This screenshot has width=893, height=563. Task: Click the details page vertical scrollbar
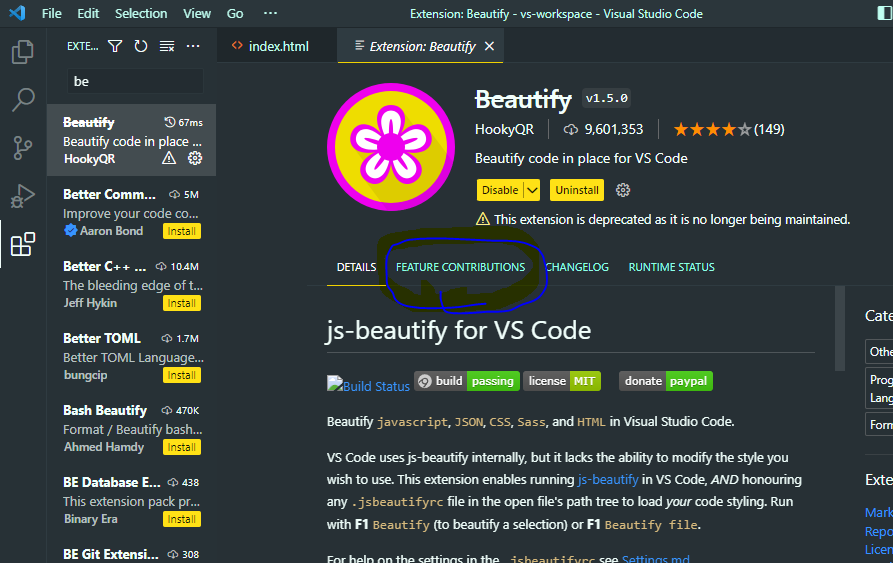[x=840, y=328]
